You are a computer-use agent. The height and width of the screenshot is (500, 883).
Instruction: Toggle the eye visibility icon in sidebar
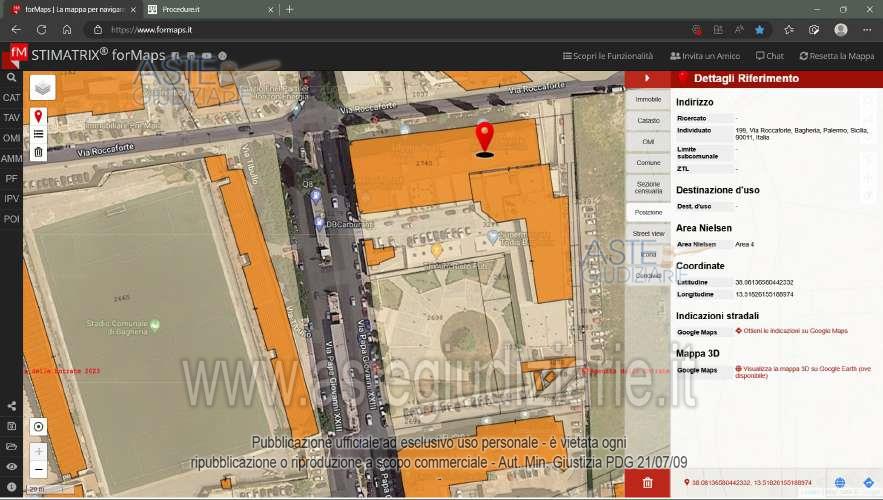tap(11, 466)
